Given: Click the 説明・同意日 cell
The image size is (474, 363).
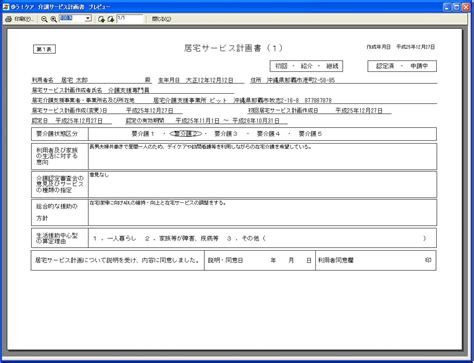Looking at the screenshot, I should [260, 260].
